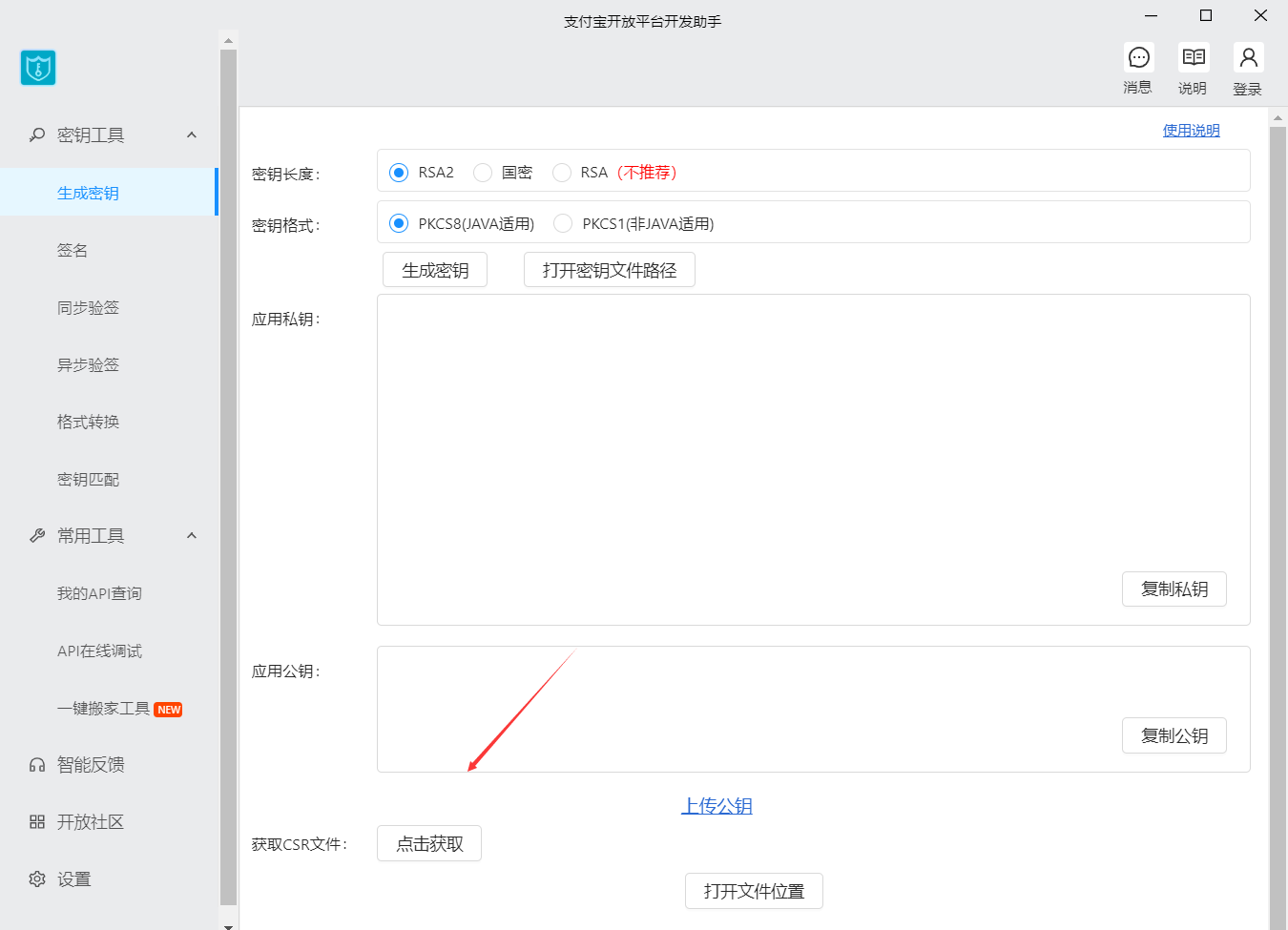Image resolution: width=1288 pixels, height=930 pixels.
Task: Click the 密钥长度: label
Action: [286, 175]
